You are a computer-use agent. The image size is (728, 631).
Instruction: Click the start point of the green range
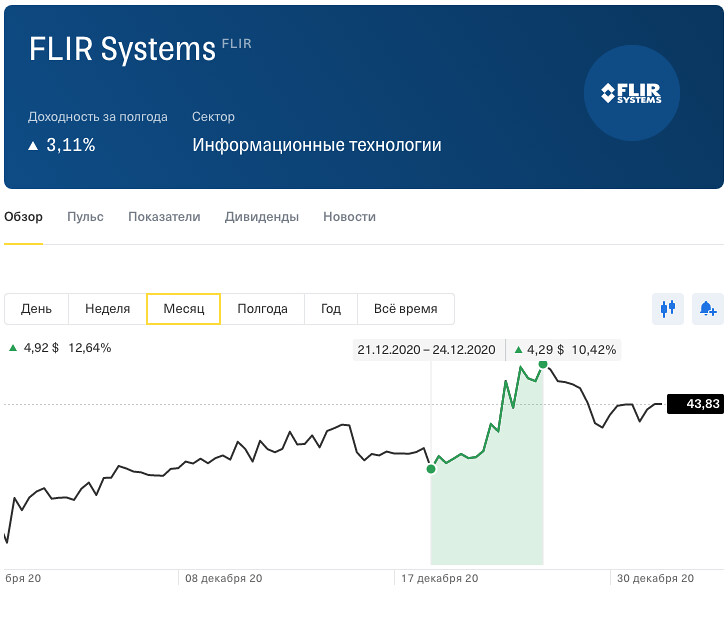(431, 469)
